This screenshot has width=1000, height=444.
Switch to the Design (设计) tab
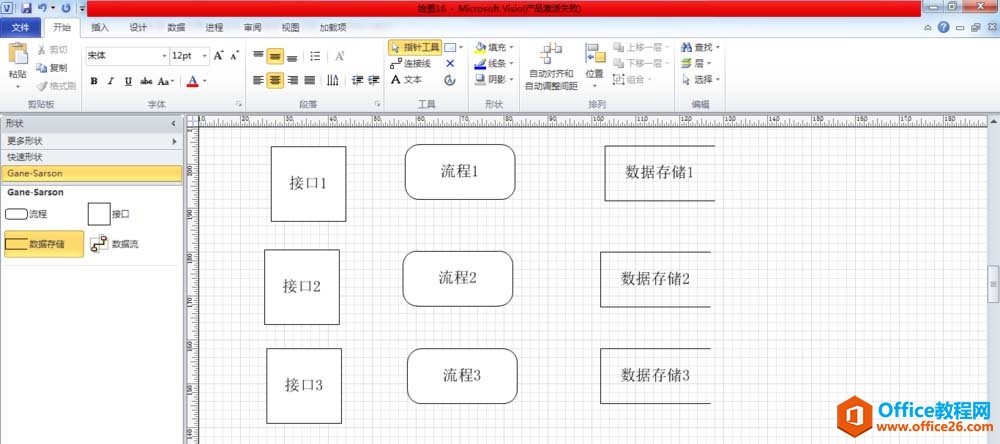pos(138,27)
